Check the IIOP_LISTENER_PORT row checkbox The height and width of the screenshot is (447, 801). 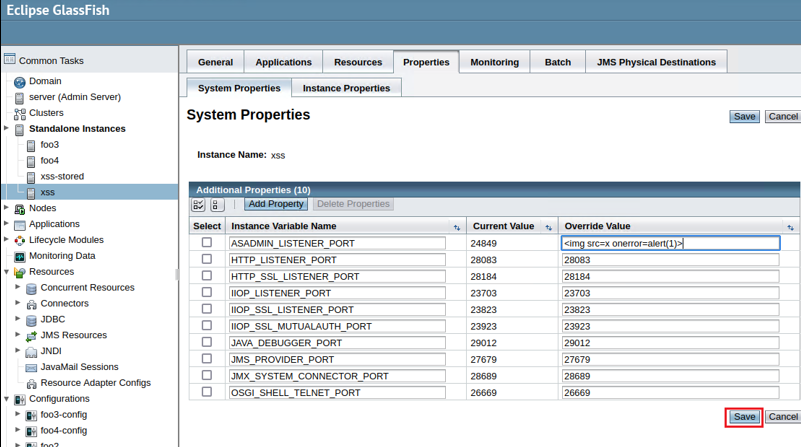(206, 292)
